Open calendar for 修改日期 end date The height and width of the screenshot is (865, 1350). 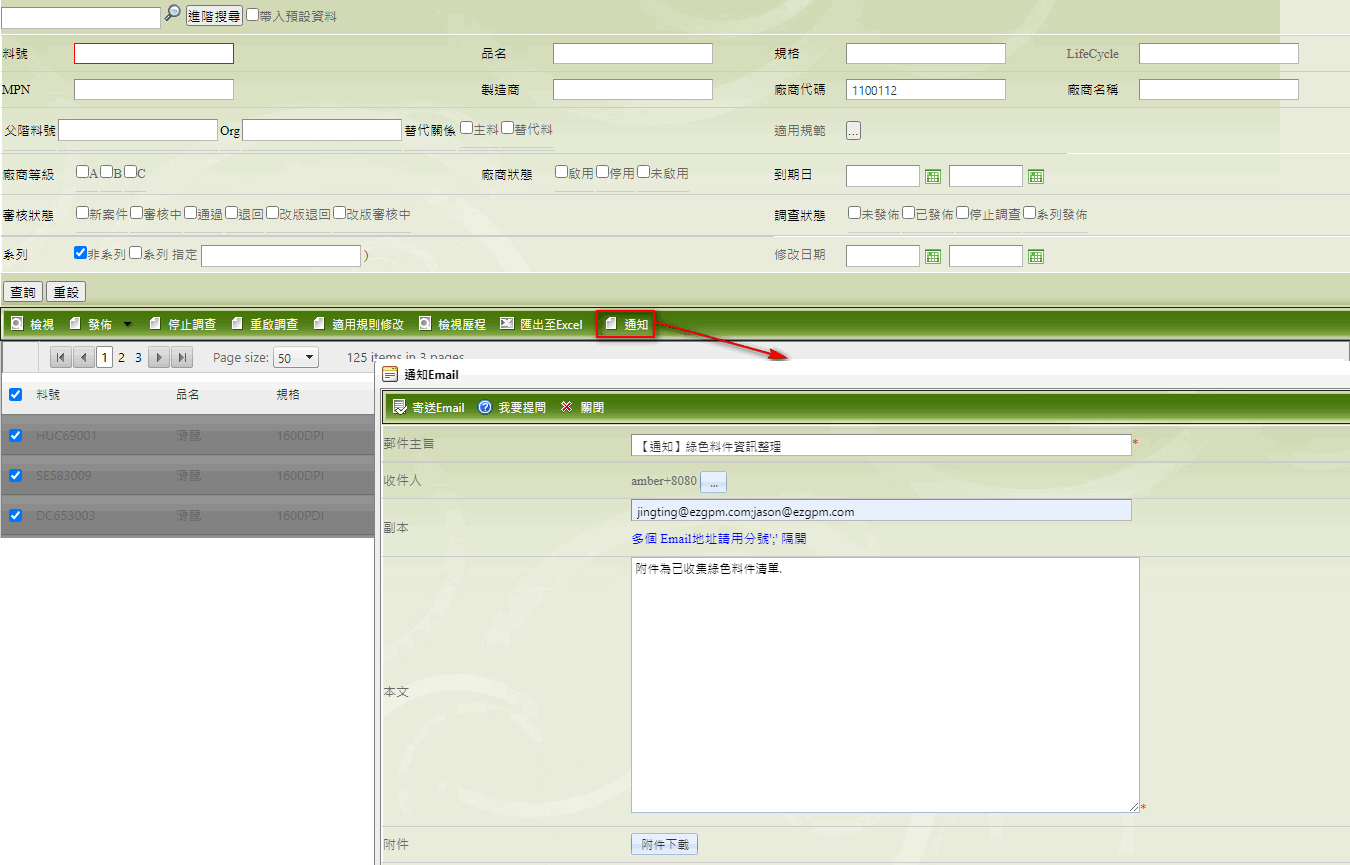1036,256
